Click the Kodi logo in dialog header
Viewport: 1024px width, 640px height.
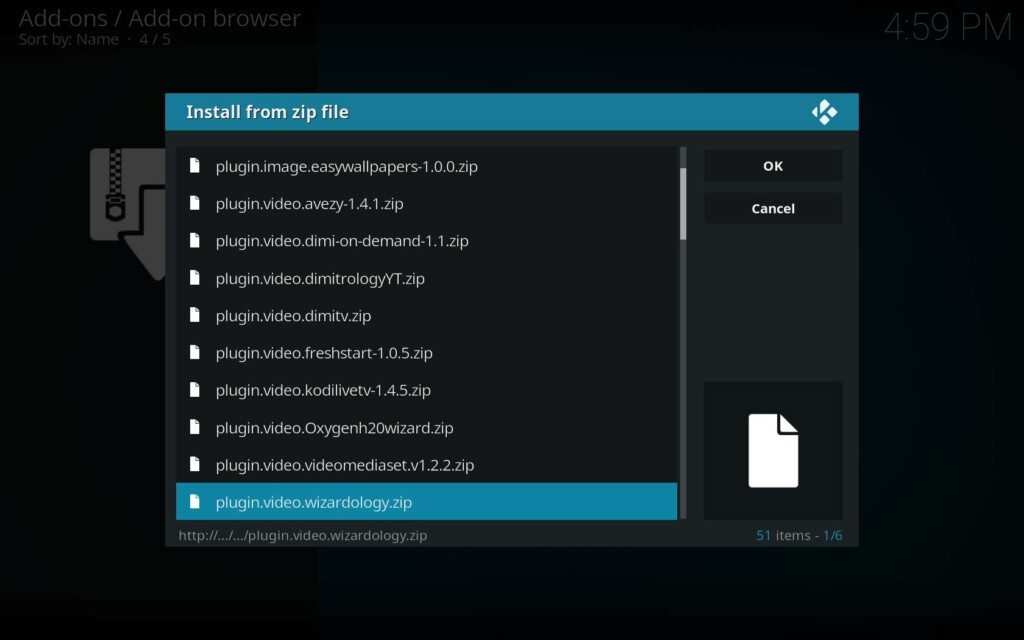pyautogui.click(x=824, y=112)
